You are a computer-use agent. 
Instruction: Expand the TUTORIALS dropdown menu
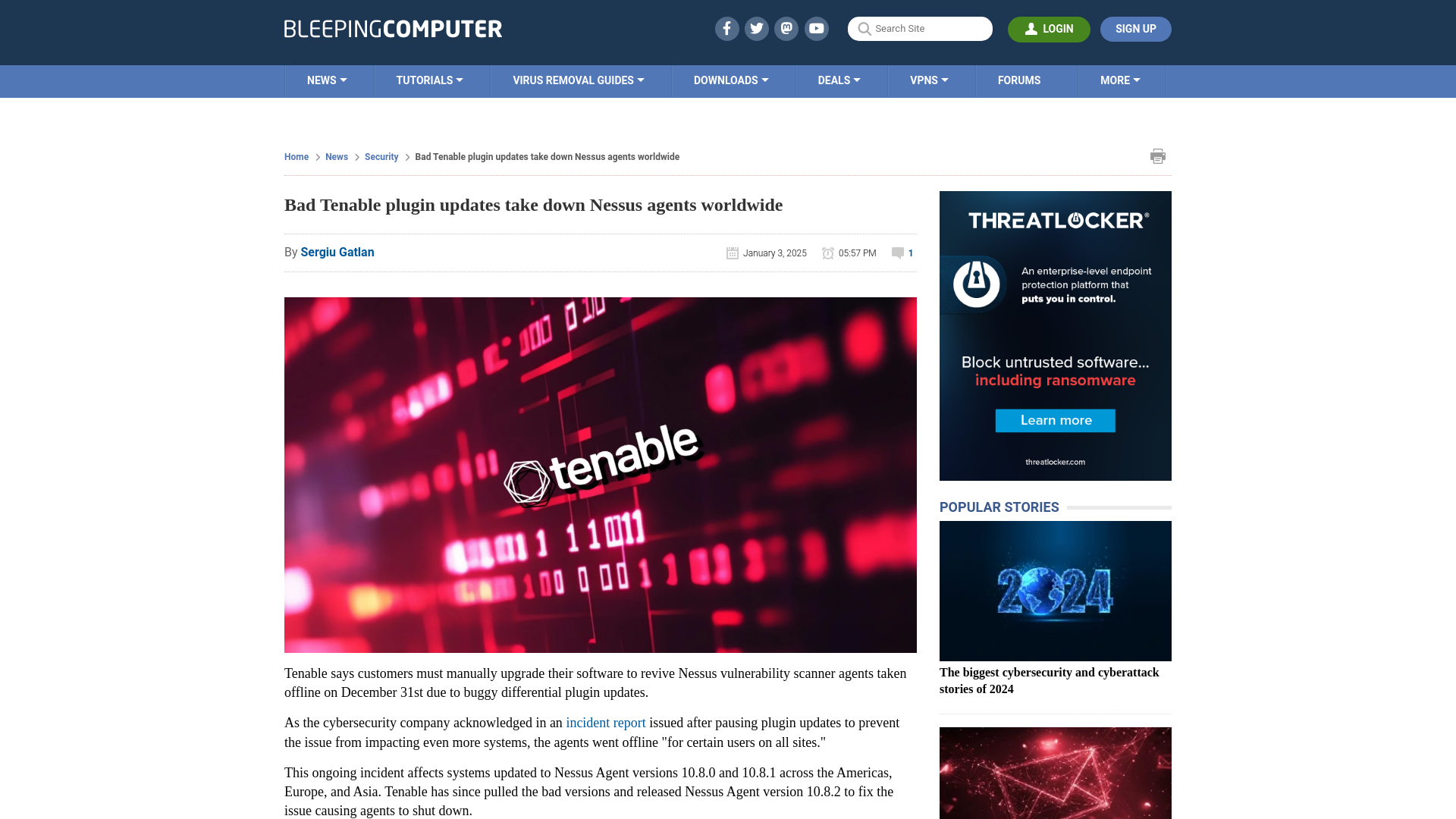point(429,80)
